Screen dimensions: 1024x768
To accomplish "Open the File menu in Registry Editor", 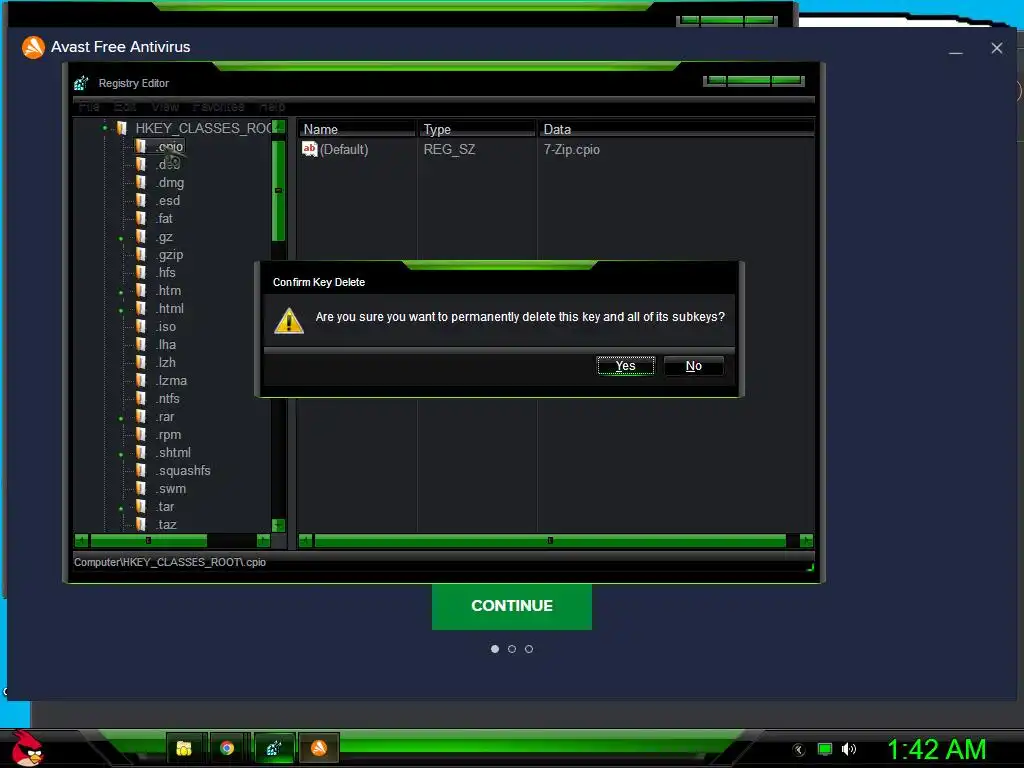I will pos(89,106).
